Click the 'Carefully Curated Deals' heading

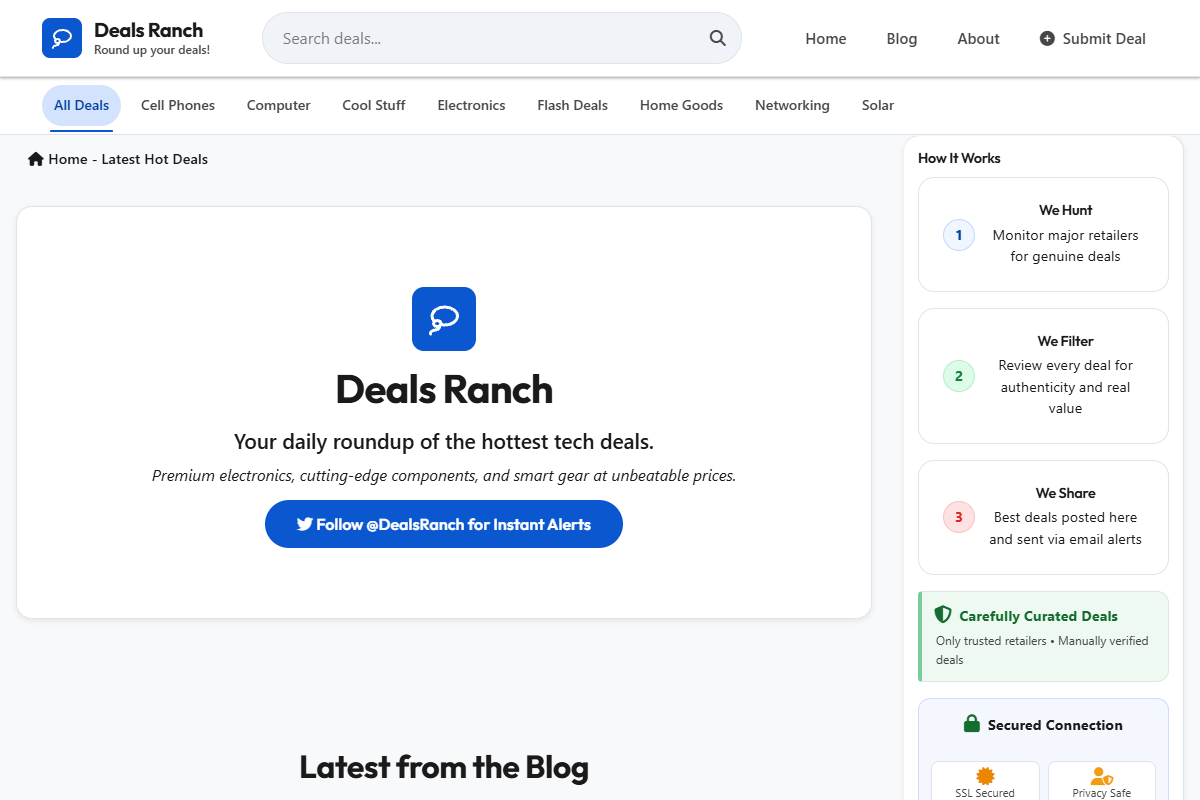click(1038, 616)
